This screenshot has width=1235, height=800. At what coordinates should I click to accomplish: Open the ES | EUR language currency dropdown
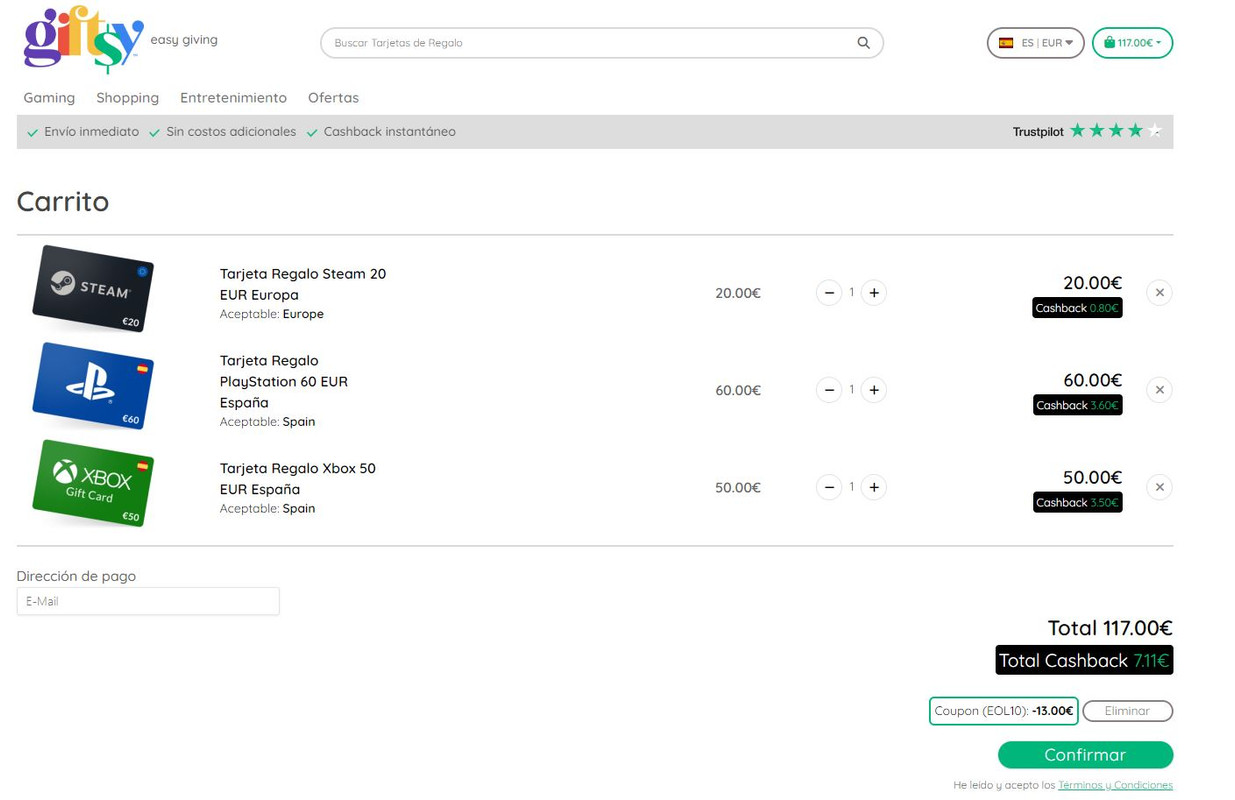(x=1035, y=43)
